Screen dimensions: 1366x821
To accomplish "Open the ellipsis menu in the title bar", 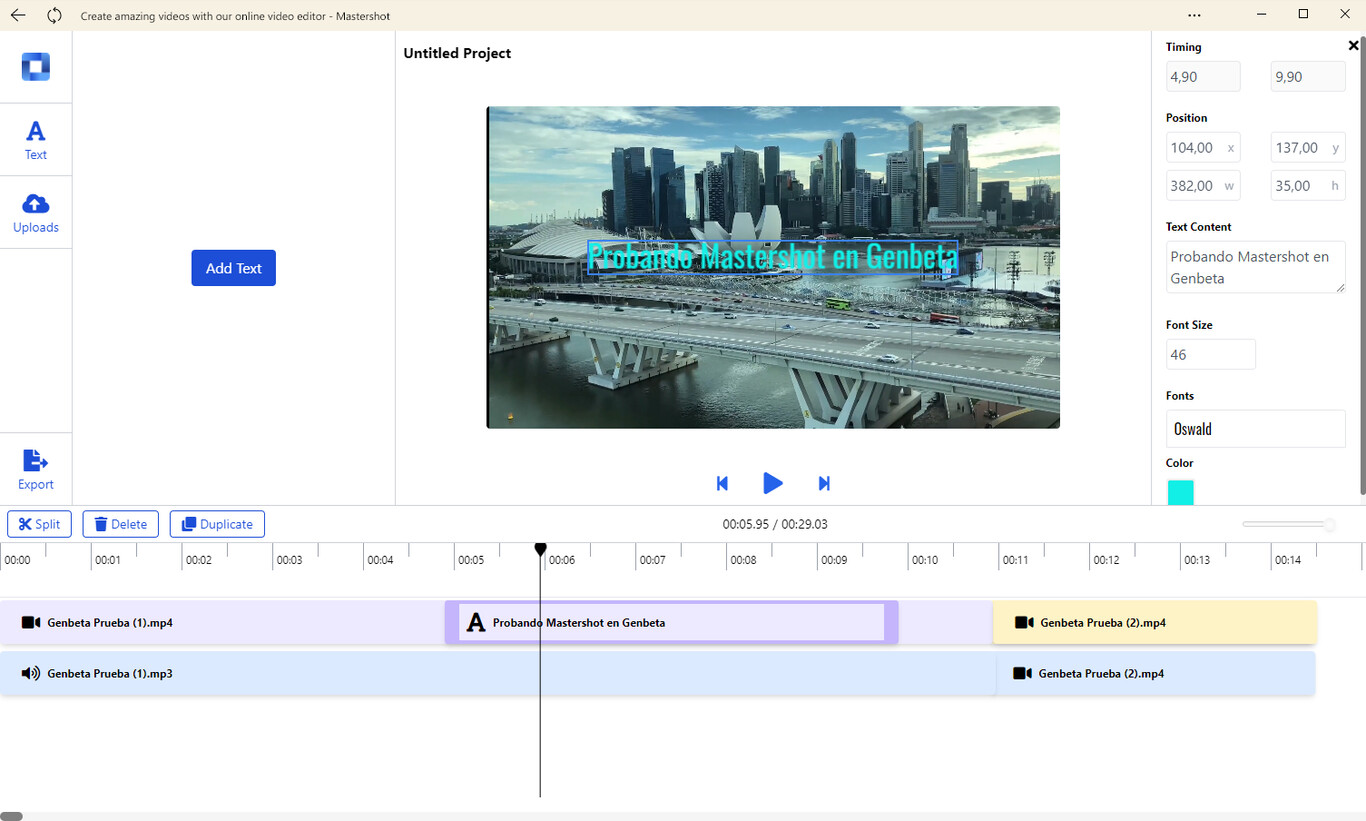I will (1194, 15).
